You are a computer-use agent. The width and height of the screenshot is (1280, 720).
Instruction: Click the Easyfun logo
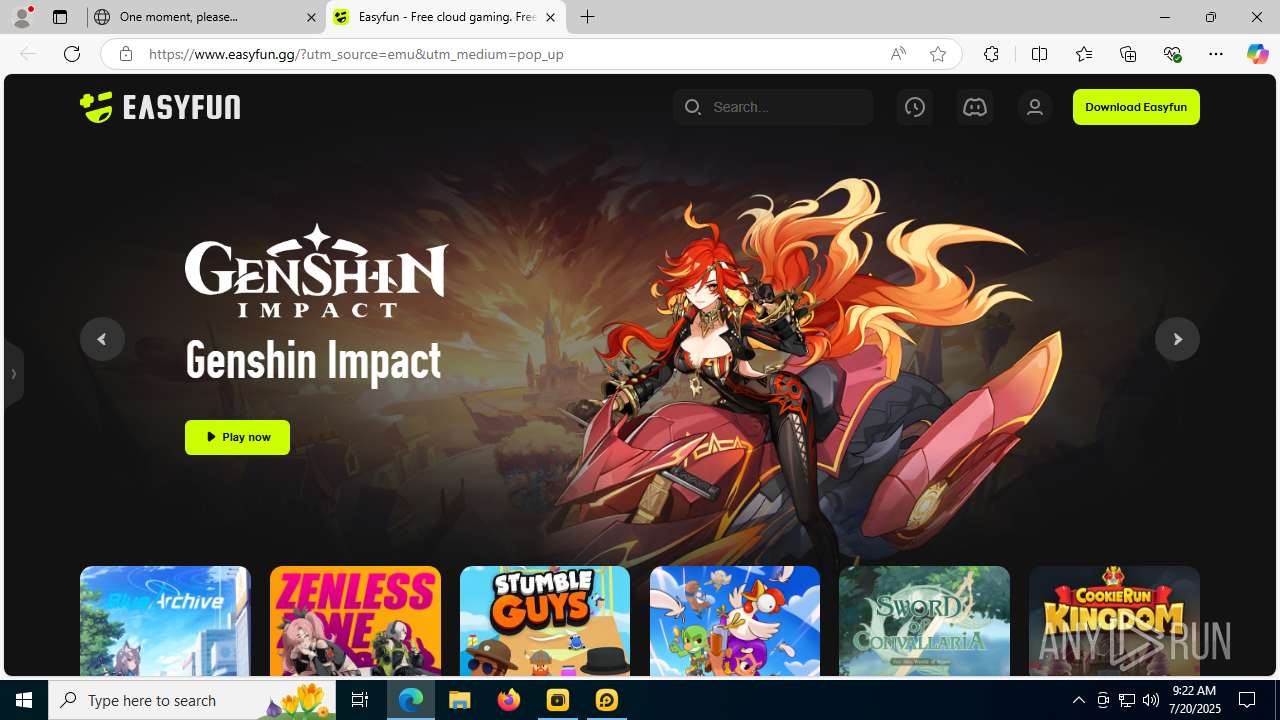pyautogui.click(x=160, y=107)
